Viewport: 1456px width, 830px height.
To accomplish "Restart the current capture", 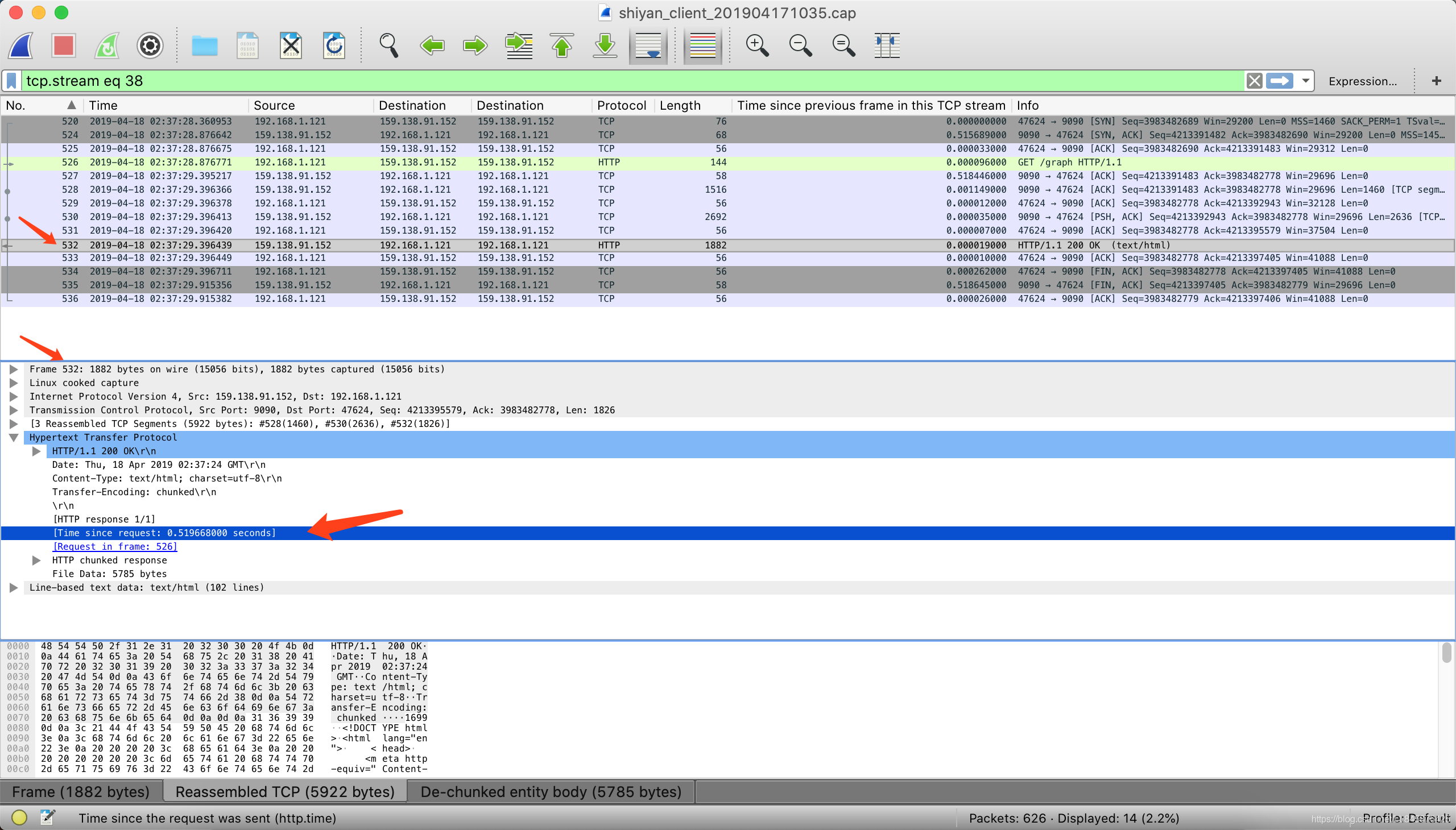I will (107, 45).
